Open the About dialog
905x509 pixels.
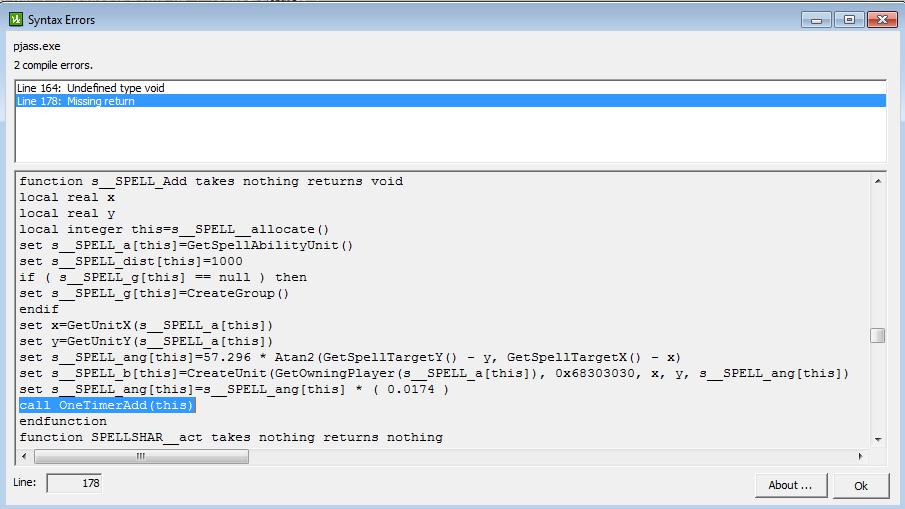click(x=790, y=485)
